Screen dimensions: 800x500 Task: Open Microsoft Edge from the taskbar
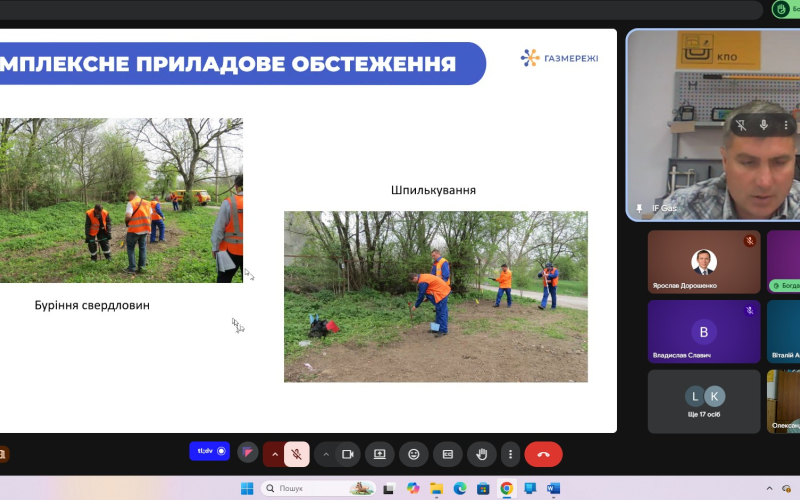tap(460, 488)
